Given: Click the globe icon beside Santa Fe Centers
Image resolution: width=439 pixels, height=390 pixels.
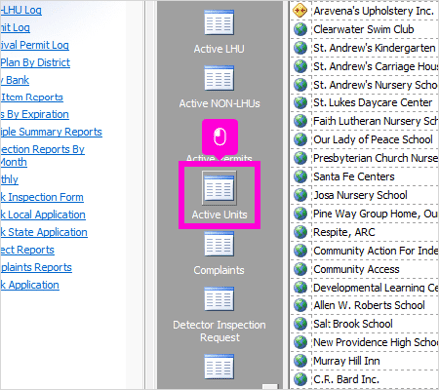Looking at the screenshot, I should point(300,176).
